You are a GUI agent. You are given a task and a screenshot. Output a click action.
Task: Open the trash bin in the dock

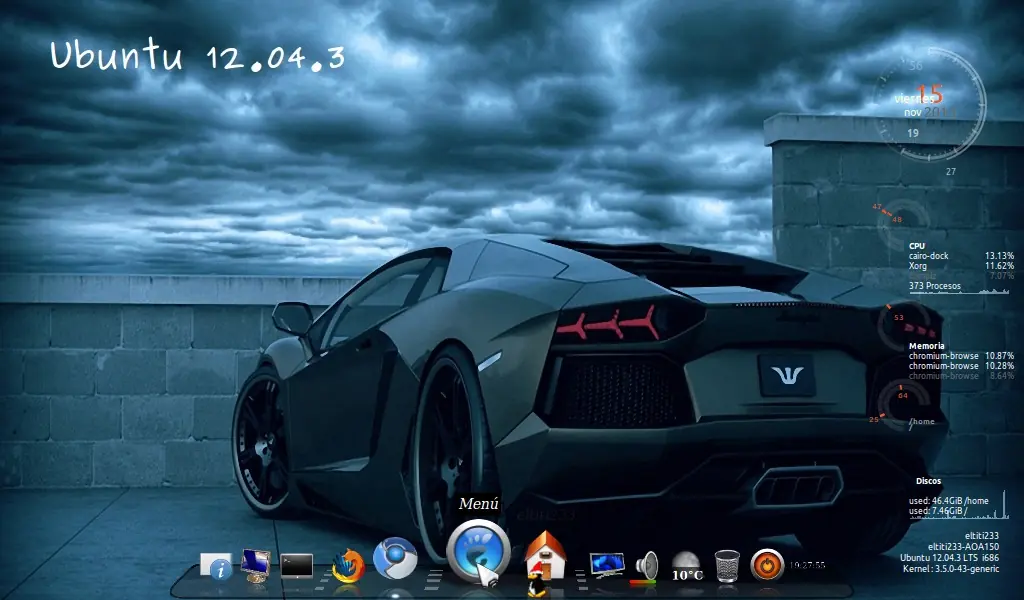pyautogui.click(x=727, y=566)
